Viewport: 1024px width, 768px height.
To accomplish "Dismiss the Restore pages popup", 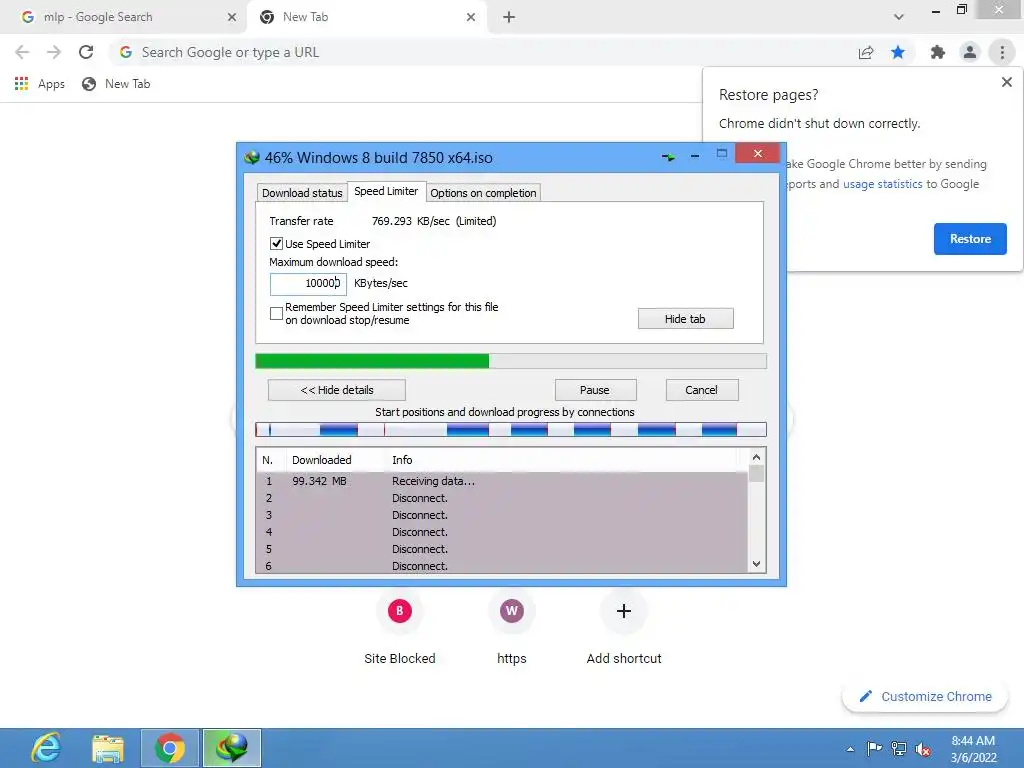I will [1006, 82].
